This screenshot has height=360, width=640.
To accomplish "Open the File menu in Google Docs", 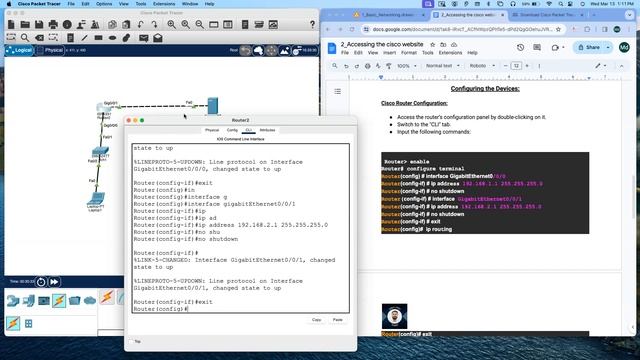I will point(345,53).
